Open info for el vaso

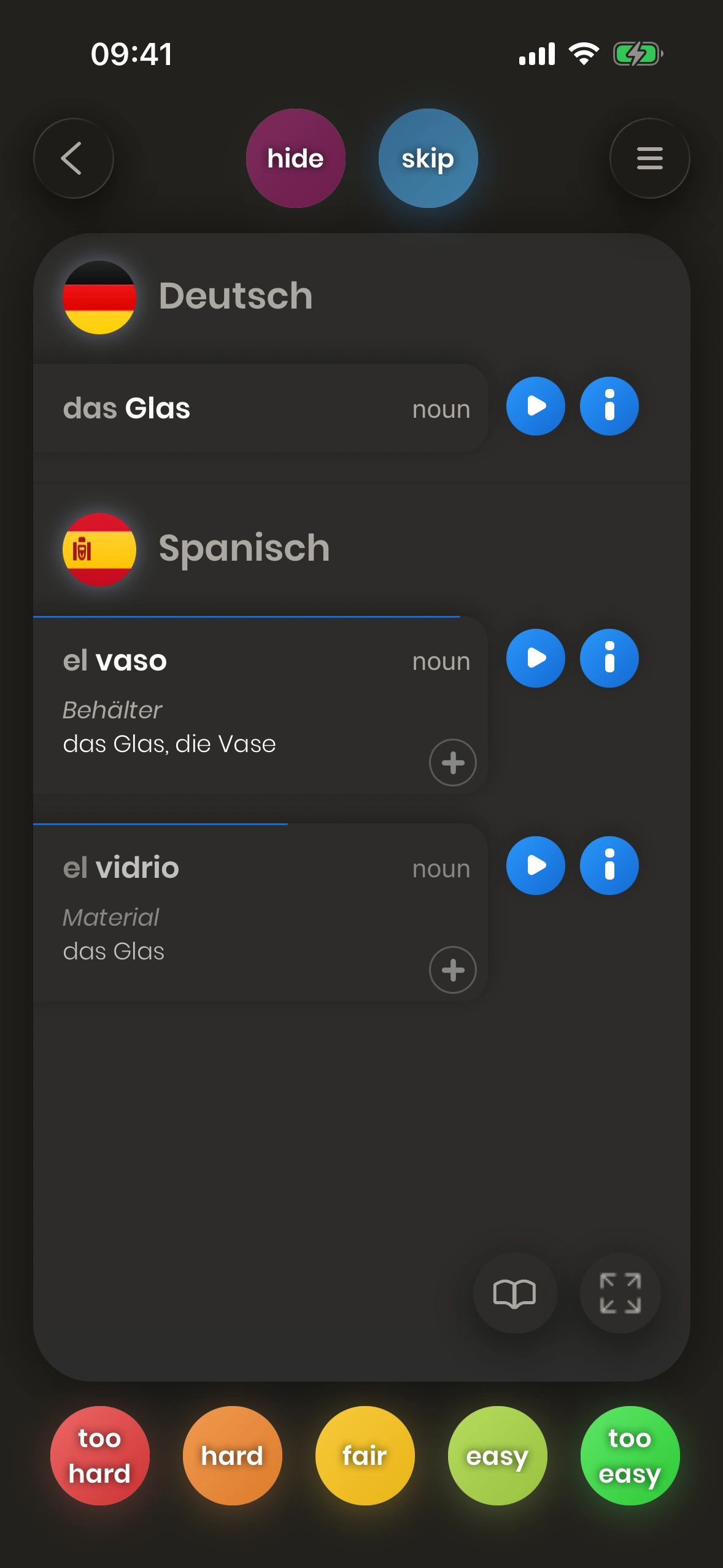click(x=609, y=658)
